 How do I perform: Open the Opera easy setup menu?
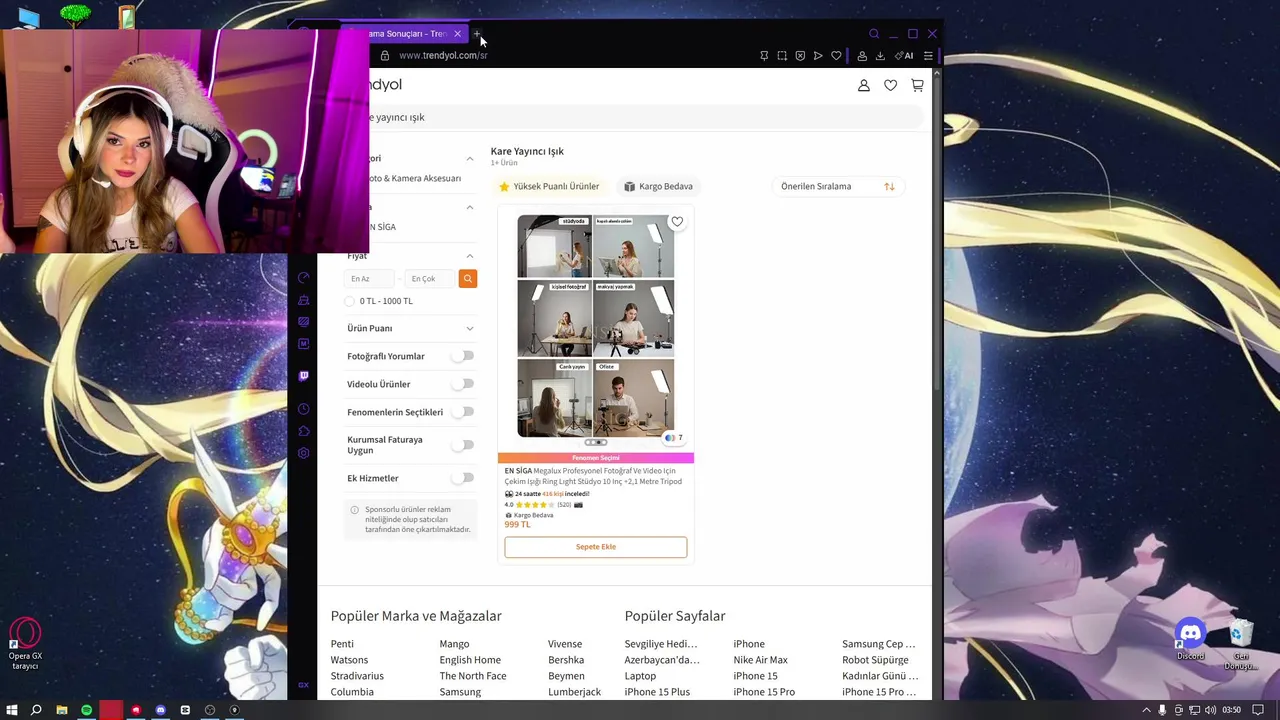[x=928, y=56]
